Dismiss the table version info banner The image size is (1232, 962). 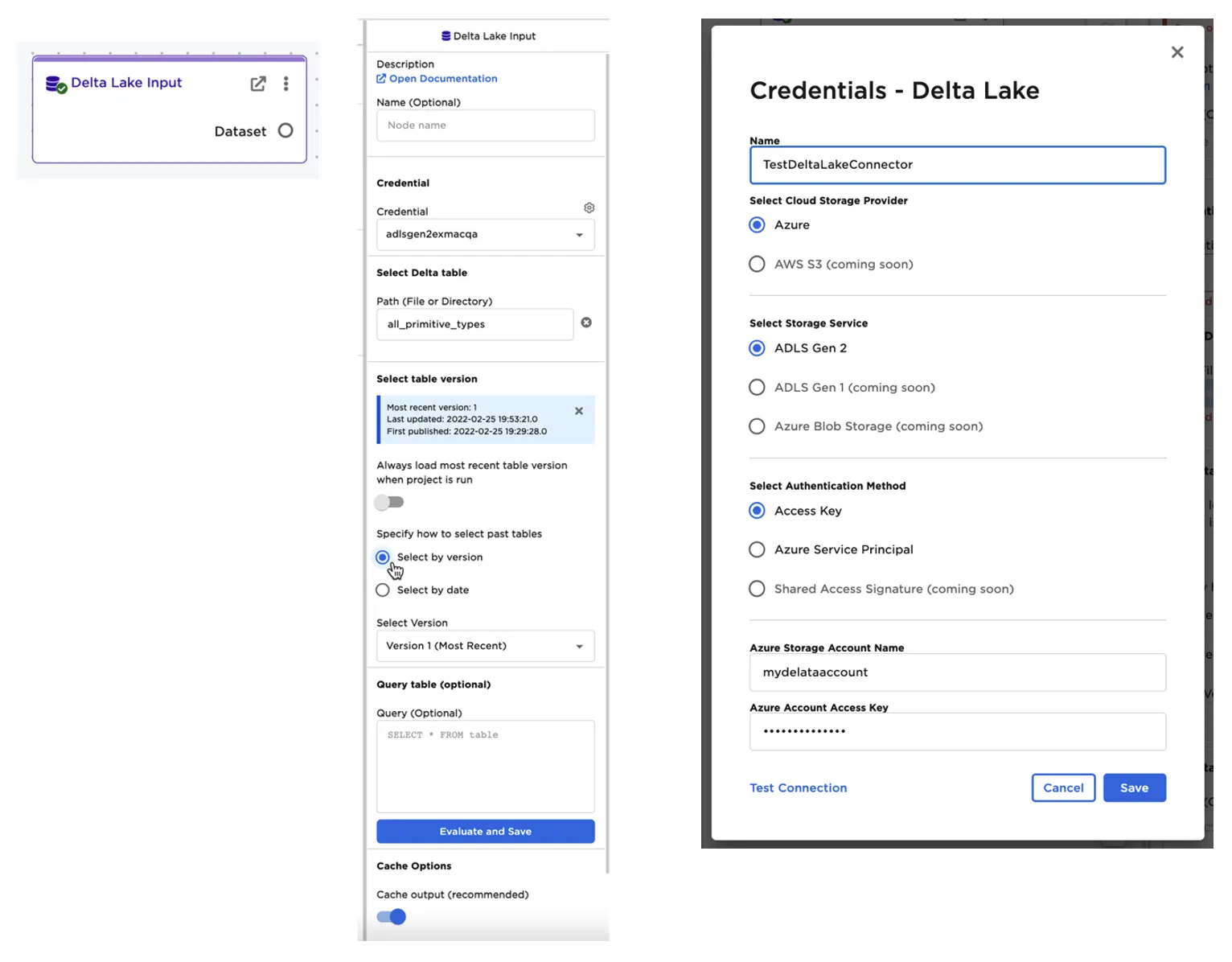pos(579,411)
